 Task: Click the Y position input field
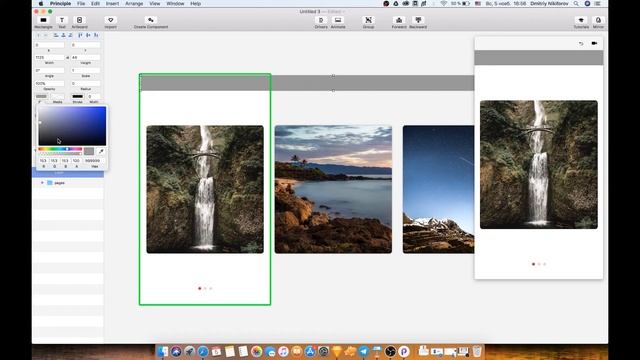[x=85, y=45]
